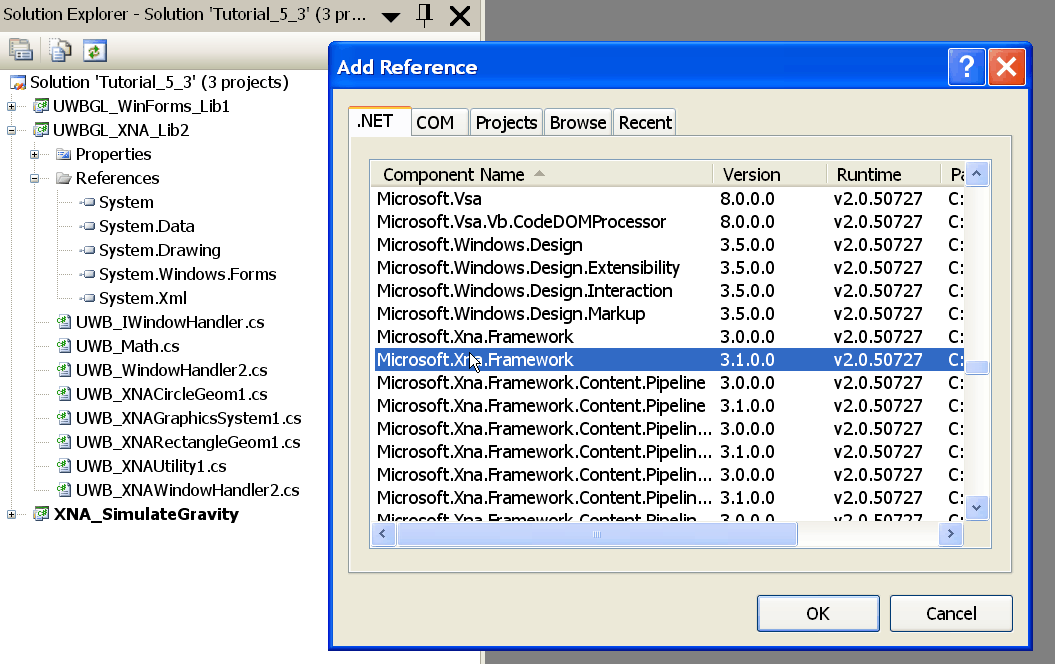Collapse the UWBGL_XNA_Lib2 project node
Image resolution: width=1055 pixels, height=664 pixels.
pos(12,130)
